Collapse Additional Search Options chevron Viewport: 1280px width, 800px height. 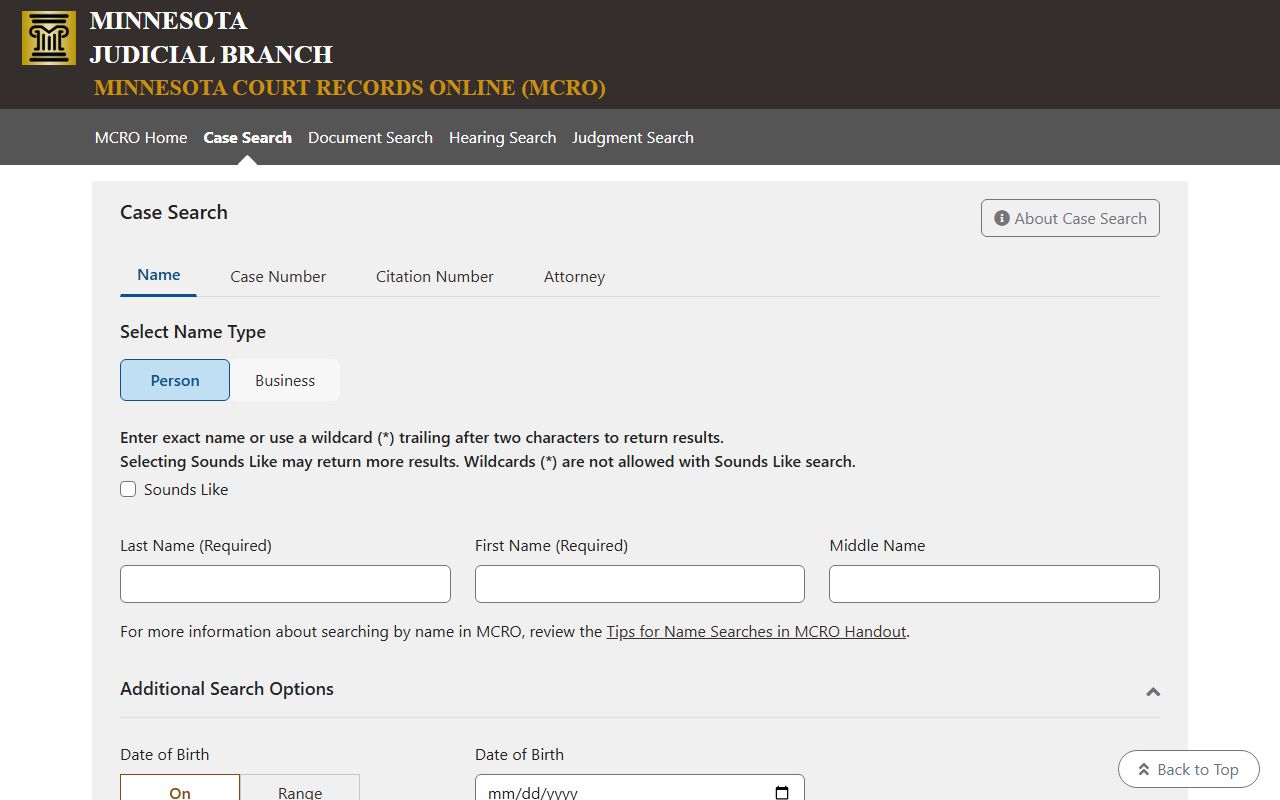(1153, 691)
